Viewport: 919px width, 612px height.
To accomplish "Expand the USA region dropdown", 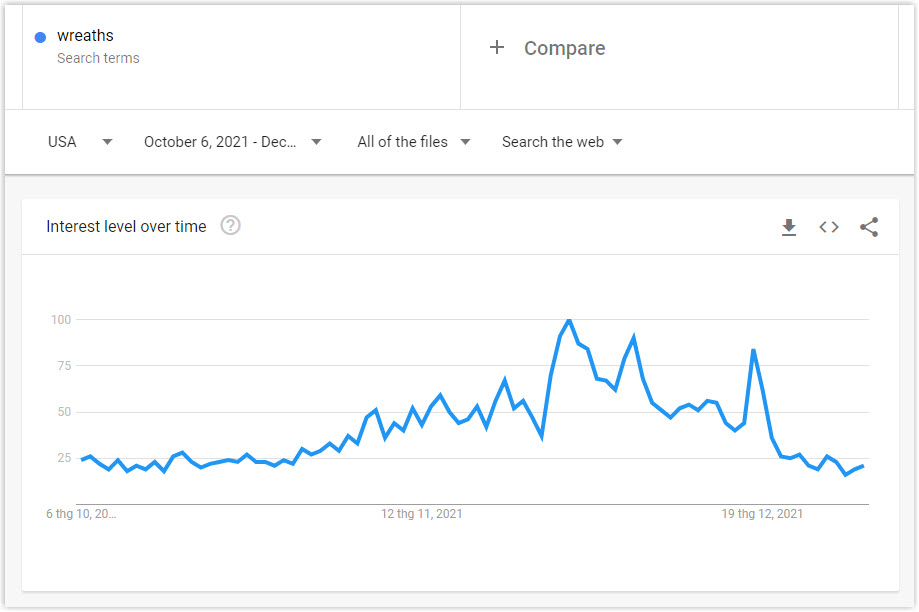I will click(80, 142).
